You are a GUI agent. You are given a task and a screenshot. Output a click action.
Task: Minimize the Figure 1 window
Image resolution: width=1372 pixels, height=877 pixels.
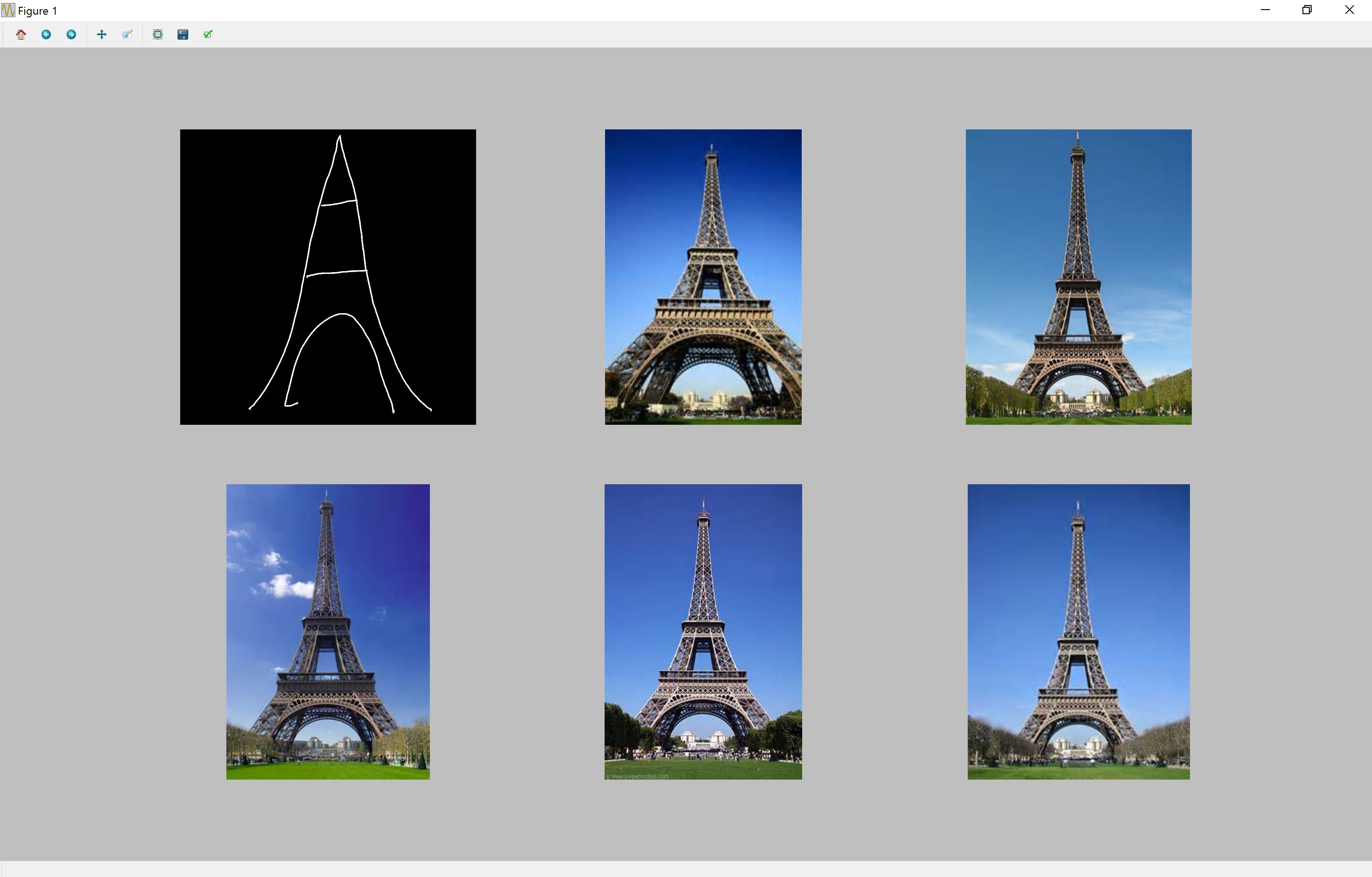coord(1265,10)
